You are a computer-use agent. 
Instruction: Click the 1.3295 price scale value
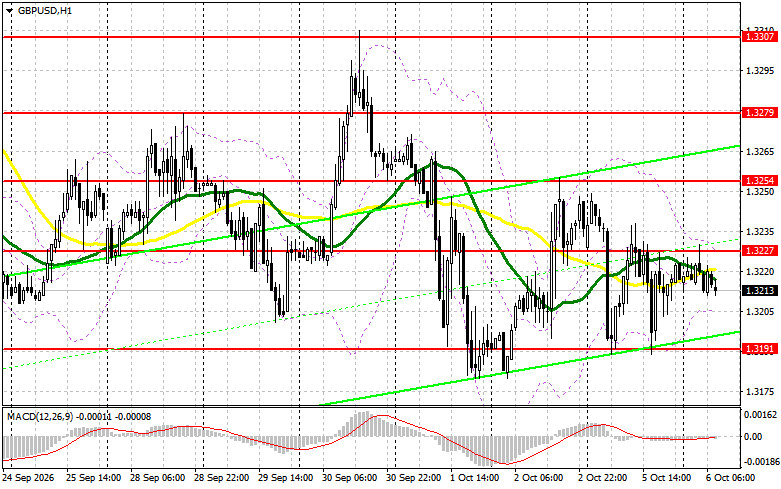(x=760, y=71)
